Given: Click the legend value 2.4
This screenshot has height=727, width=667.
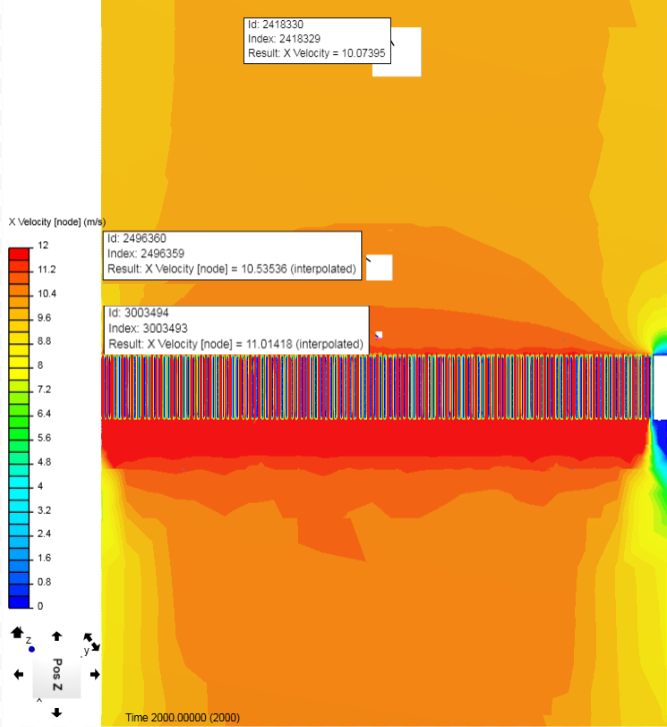Looking at the screenshot, I should tap(44, 534).
